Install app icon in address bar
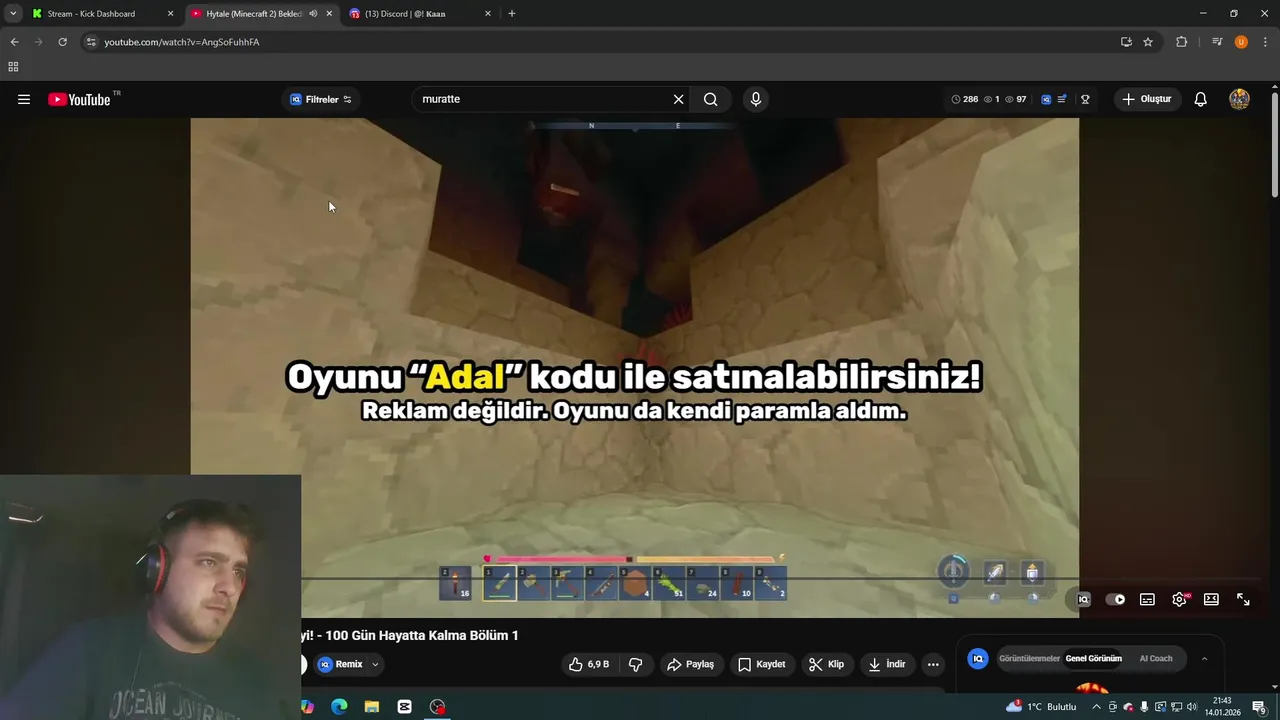 pyautogui.click(x=1126, y=42)
